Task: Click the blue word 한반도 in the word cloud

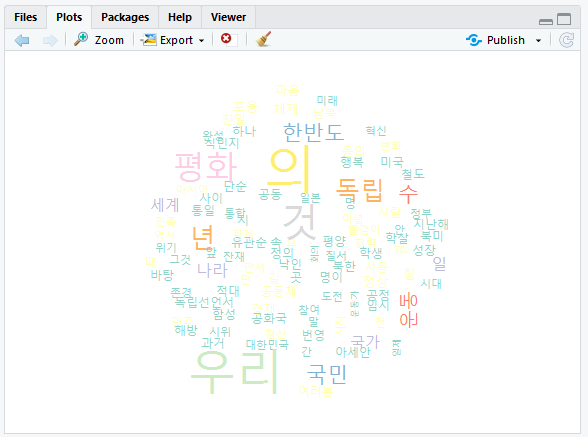Action: point(313,132)
